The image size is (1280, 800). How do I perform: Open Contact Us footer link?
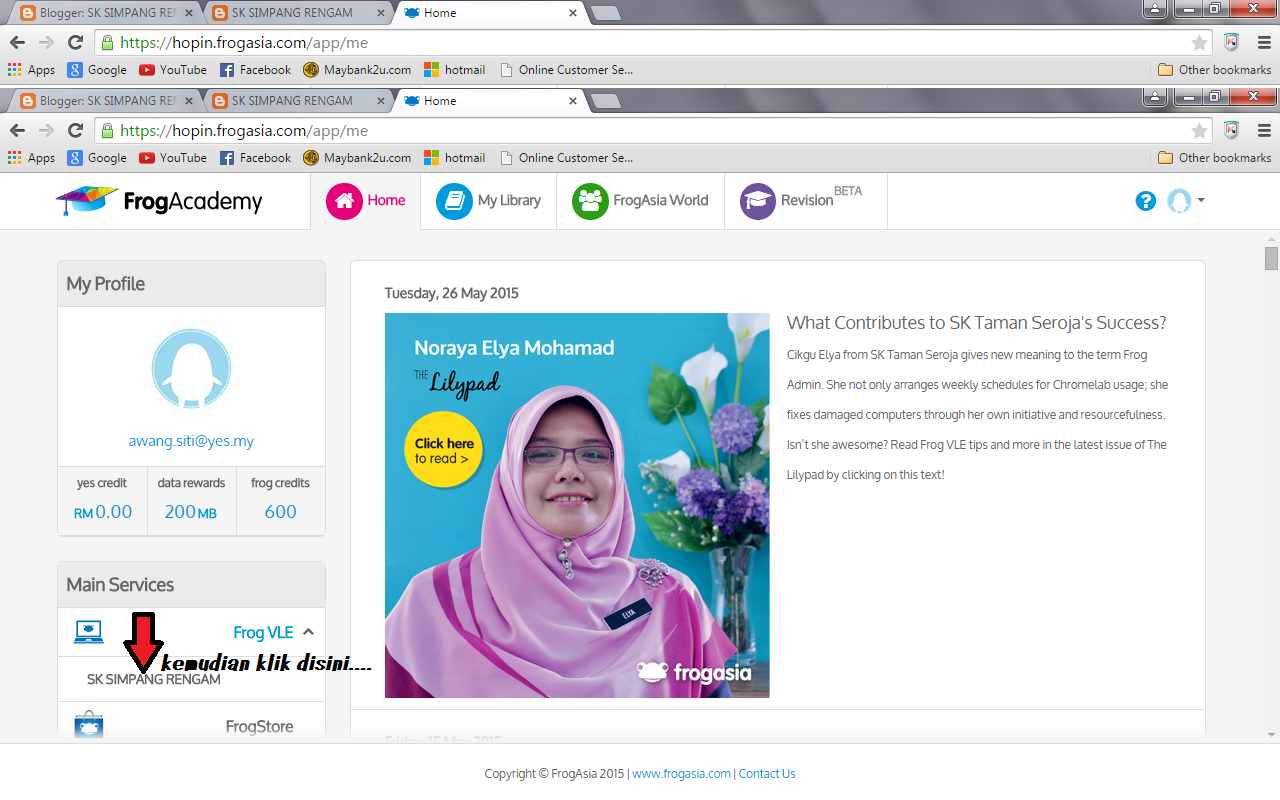[767, 774]
